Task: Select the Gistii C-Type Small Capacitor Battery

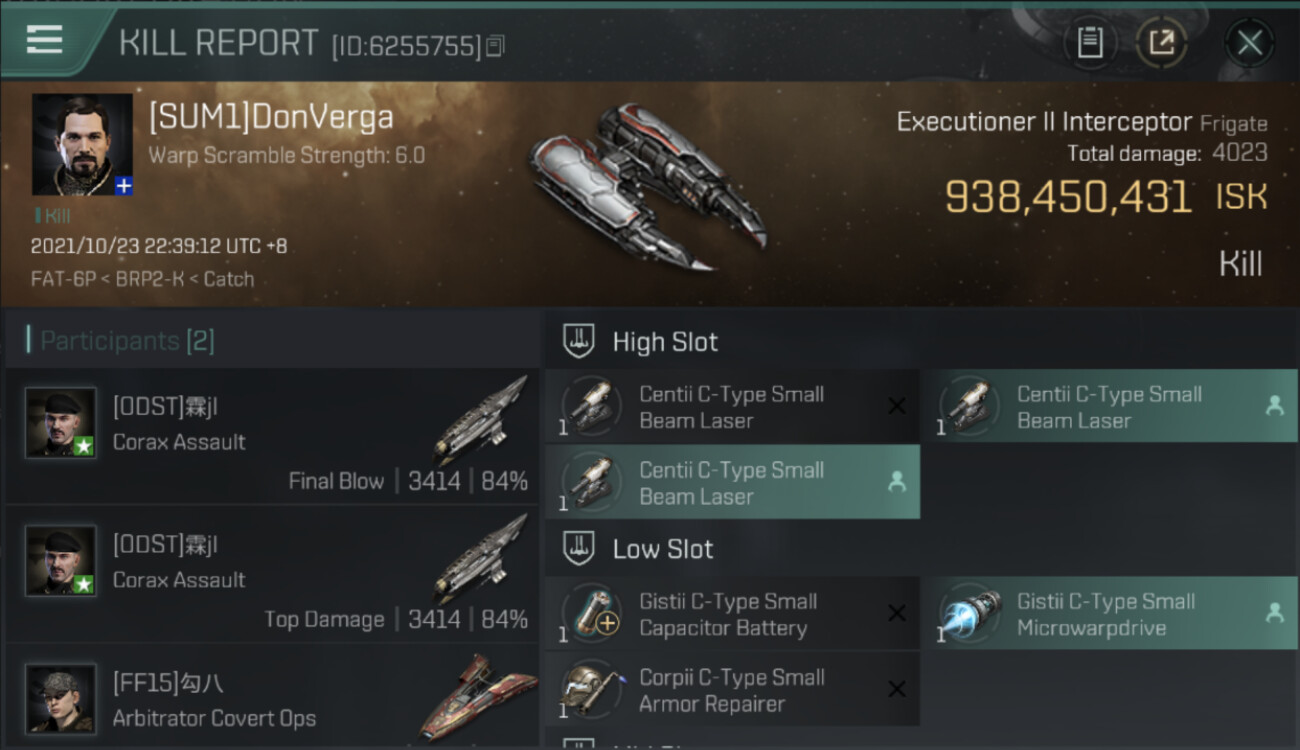Action: click(x=732, y=613)
